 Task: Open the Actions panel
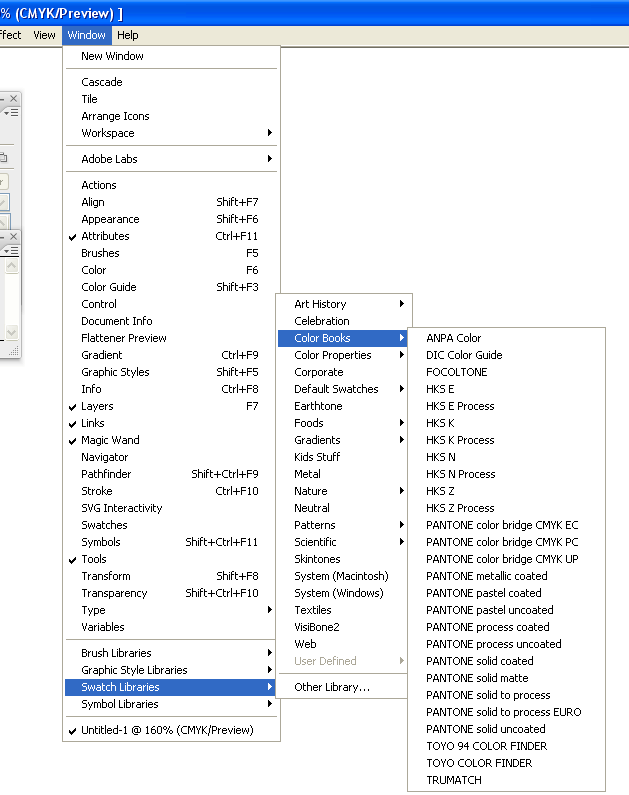171,185
